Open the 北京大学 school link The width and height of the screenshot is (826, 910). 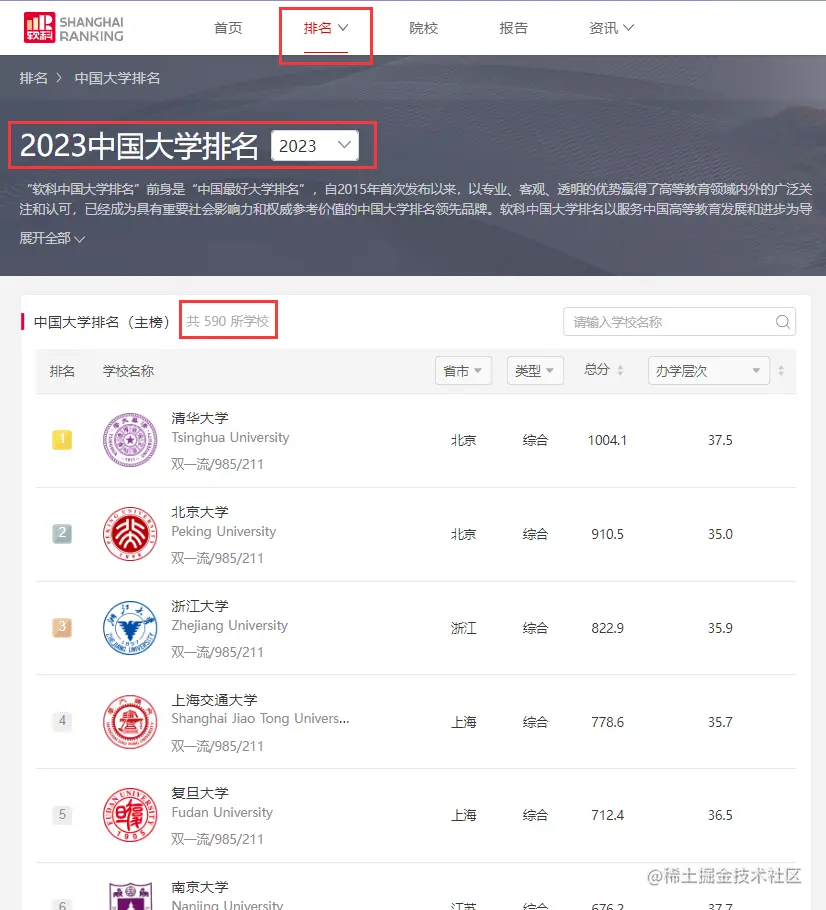(x=200, y=512)
